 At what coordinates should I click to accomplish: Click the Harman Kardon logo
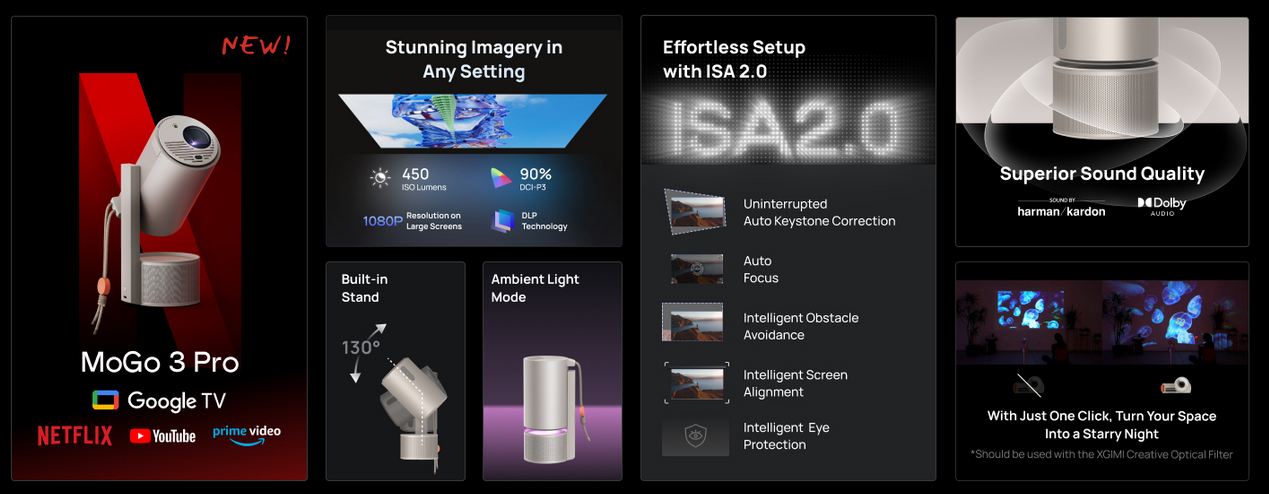point(1061,208)
